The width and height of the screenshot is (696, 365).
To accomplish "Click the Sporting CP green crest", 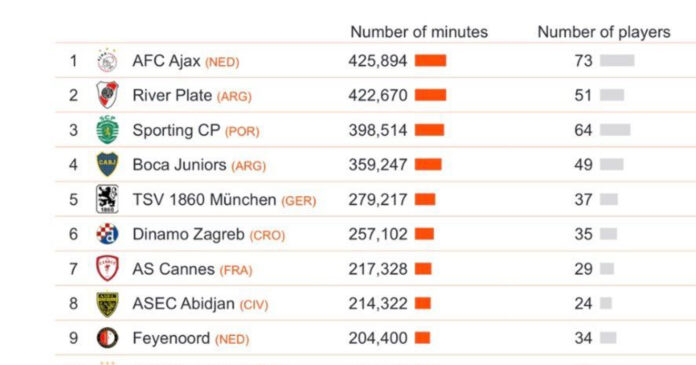I will click(x=107, y=130).
